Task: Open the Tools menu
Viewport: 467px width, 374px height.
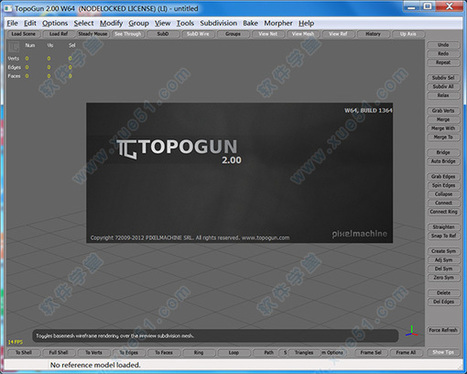Action: [185, 23]
